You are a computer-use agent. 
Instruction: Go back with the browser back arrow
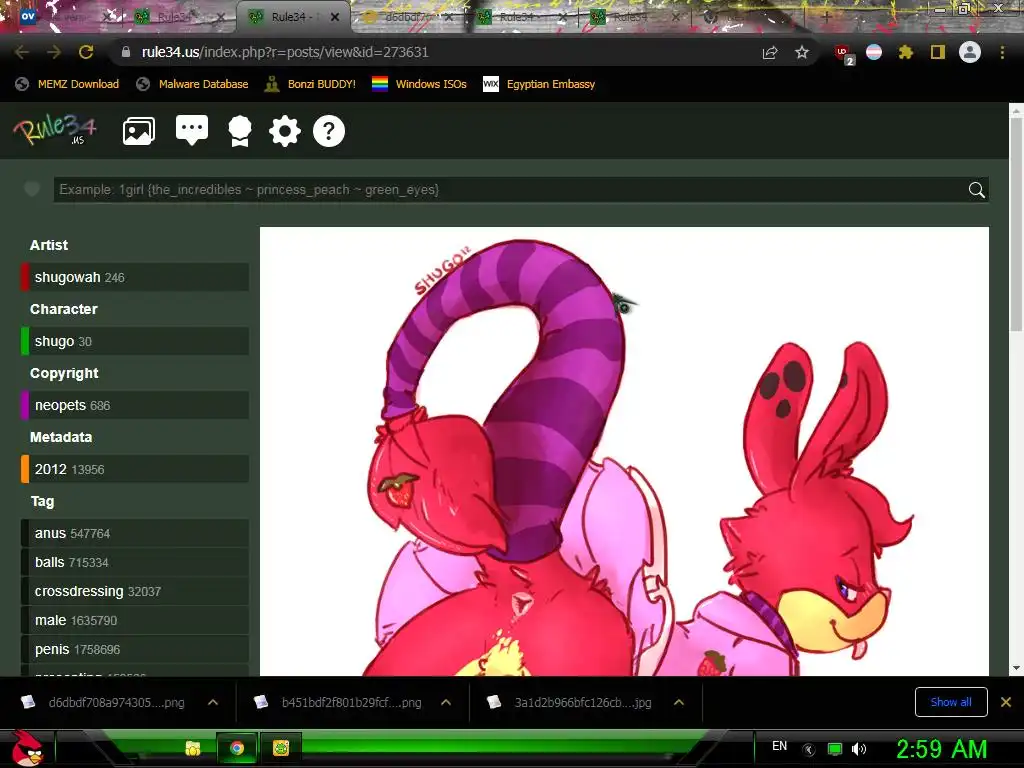pyautogui.click(x=22, y=52)
